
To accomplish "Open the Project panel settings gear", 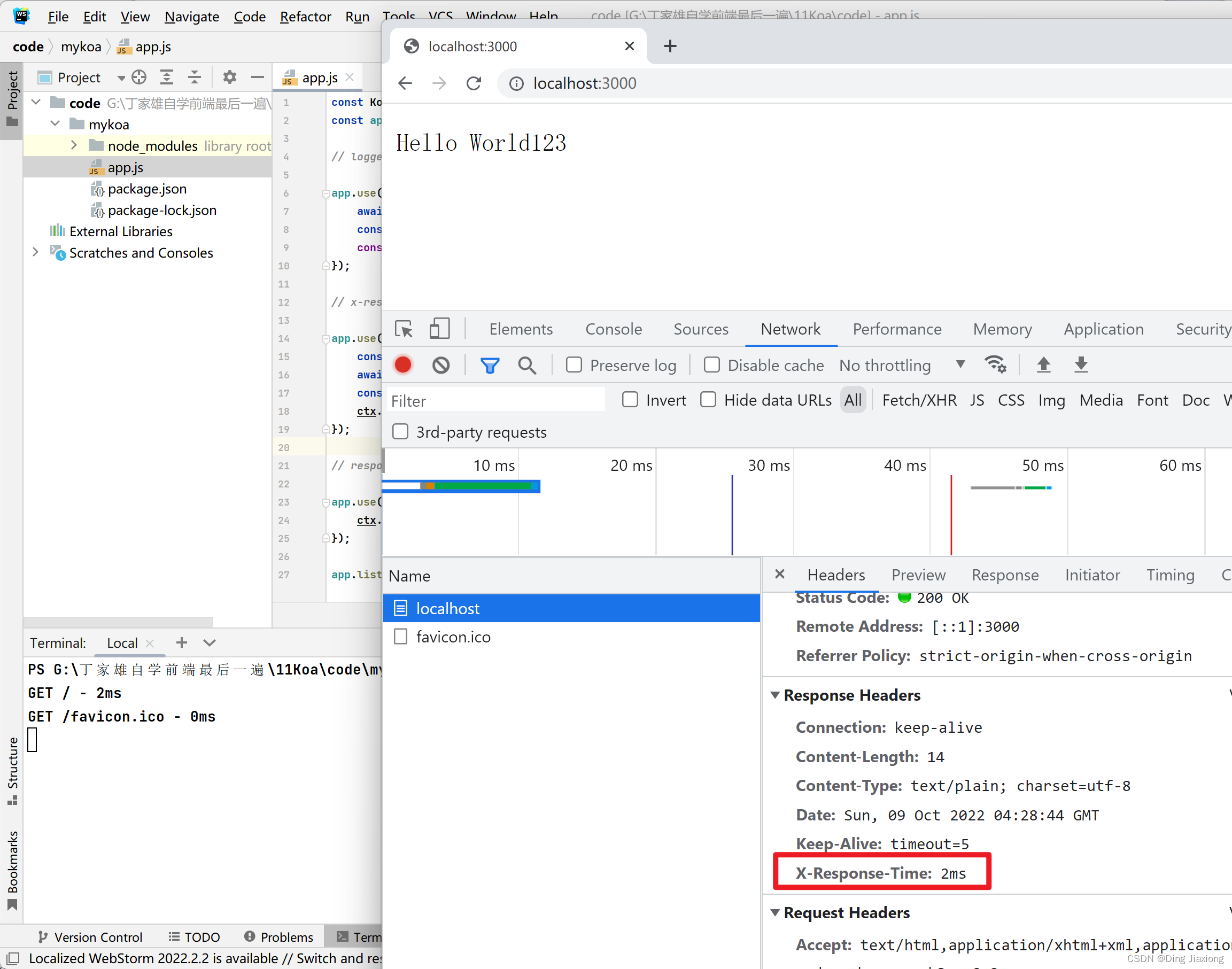I will point(229,77).
